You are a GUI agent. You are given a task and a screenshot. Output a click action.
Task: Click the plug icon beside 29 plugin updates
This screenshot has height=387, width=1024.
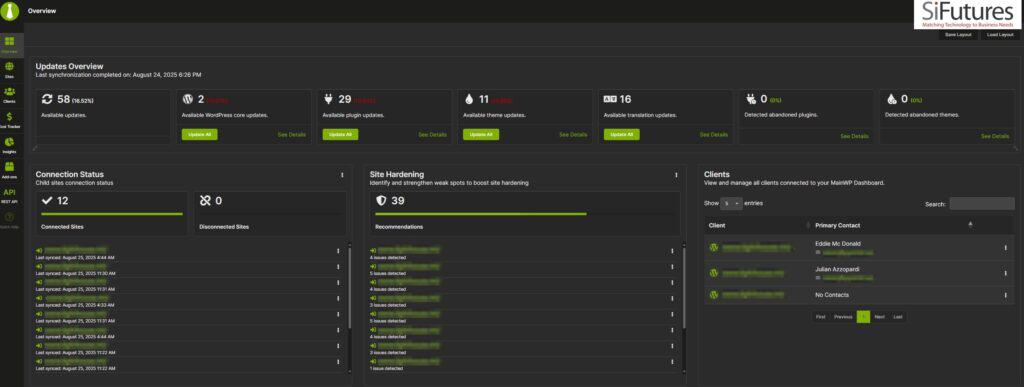[x=328, y=99]
